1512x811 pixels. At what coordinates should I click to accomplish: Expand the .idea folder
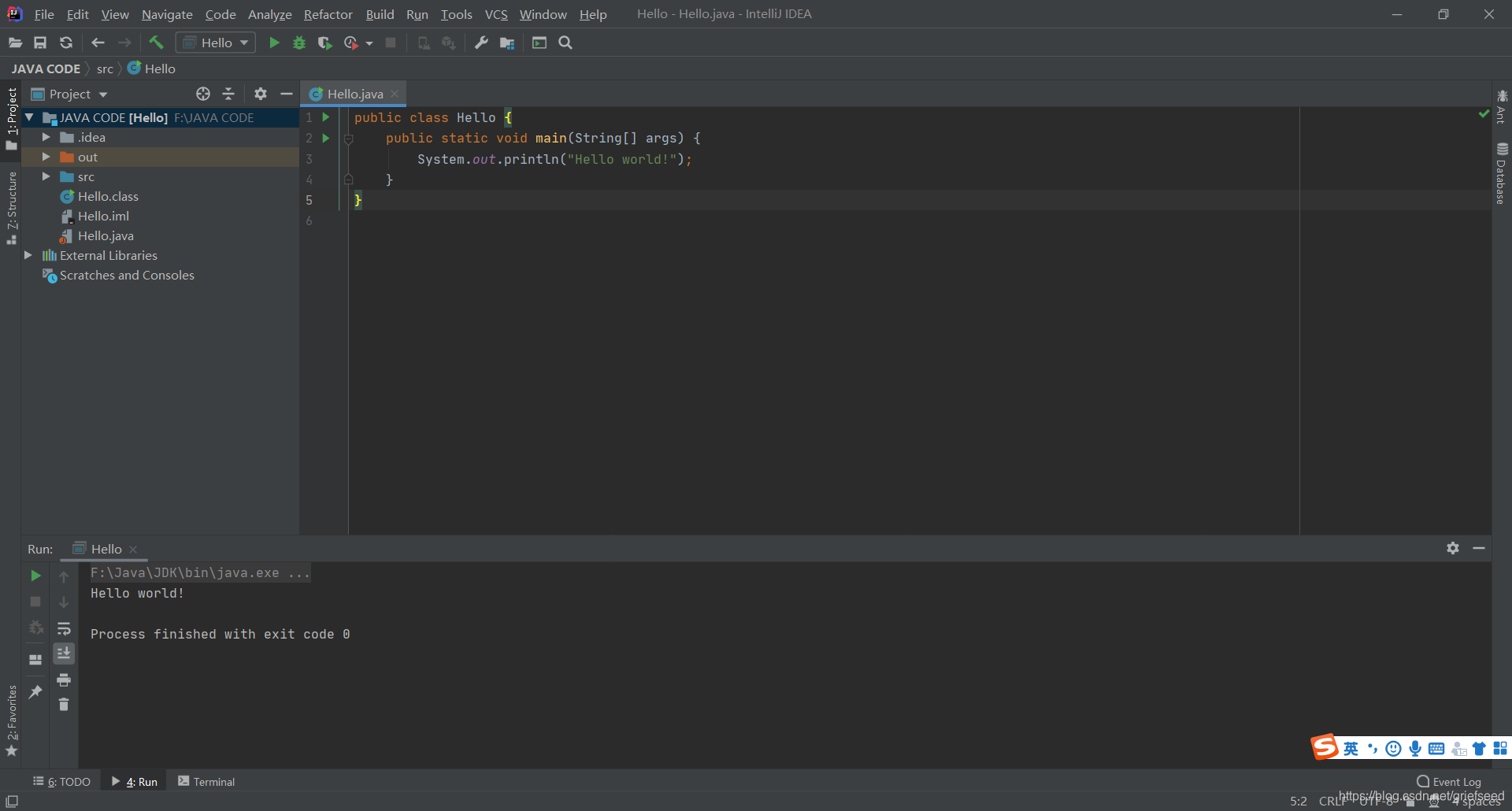[x=46, y=137]
